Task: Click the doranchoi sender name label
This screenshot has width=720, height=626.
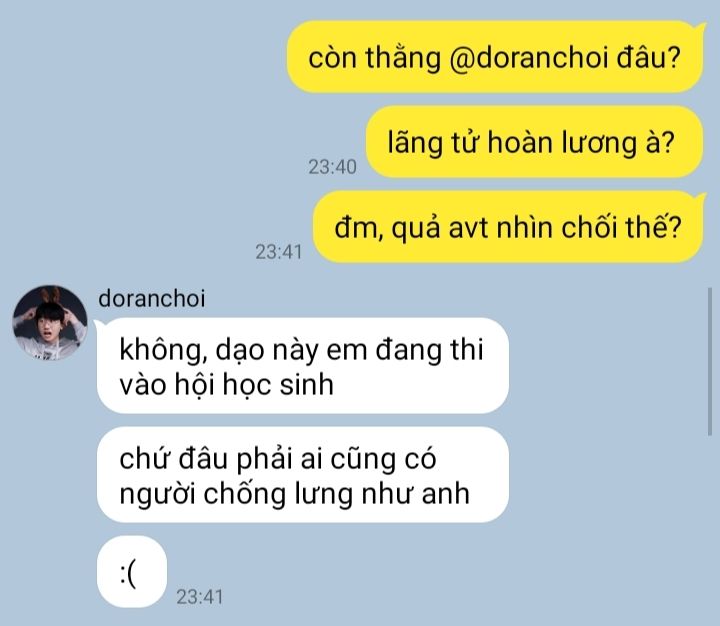Action: point(152,299)
